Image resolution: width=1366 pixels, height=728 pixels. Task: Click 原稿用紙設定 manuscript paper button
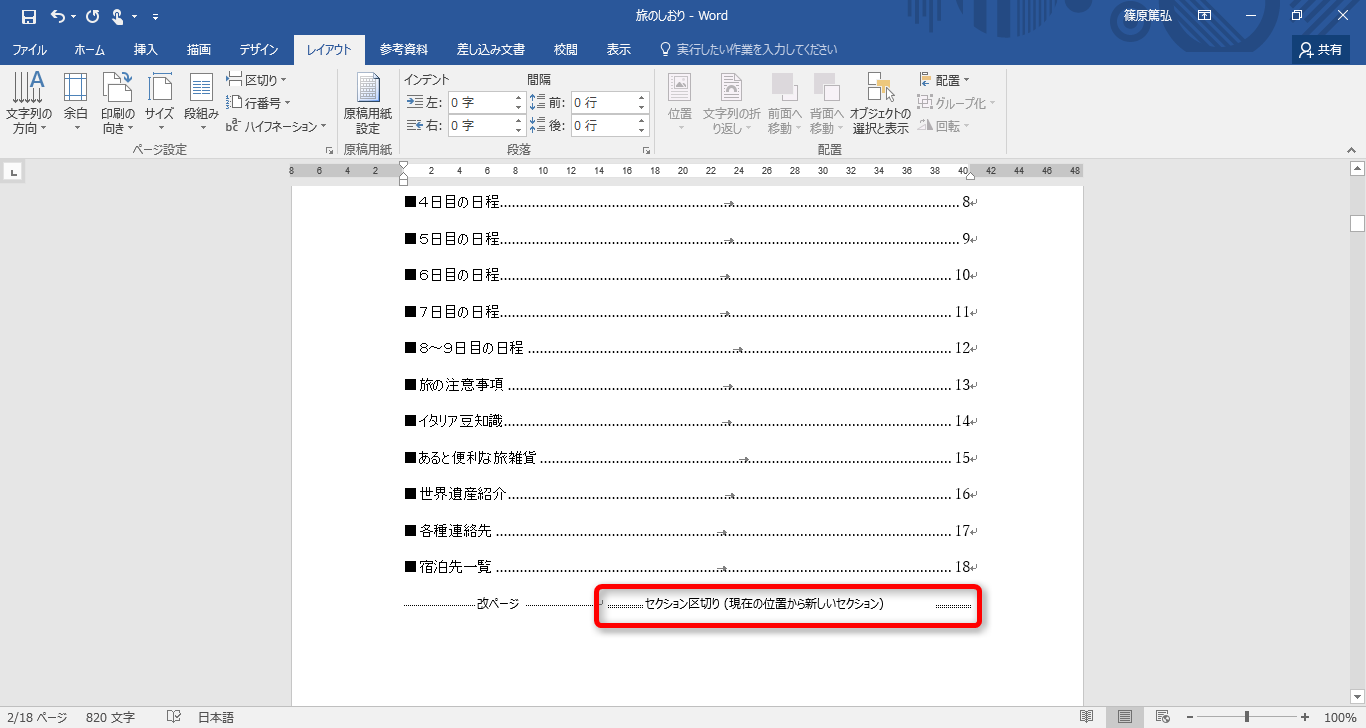point(368,104)
